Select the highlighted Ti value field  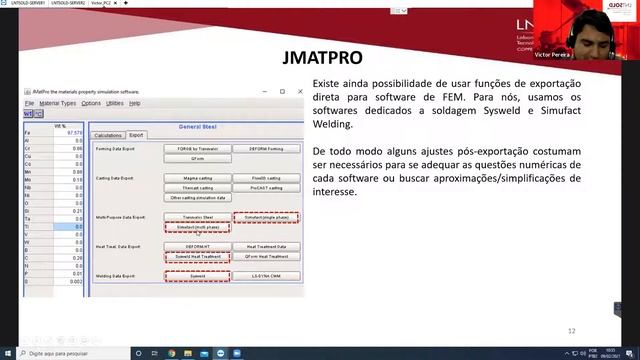68,227
